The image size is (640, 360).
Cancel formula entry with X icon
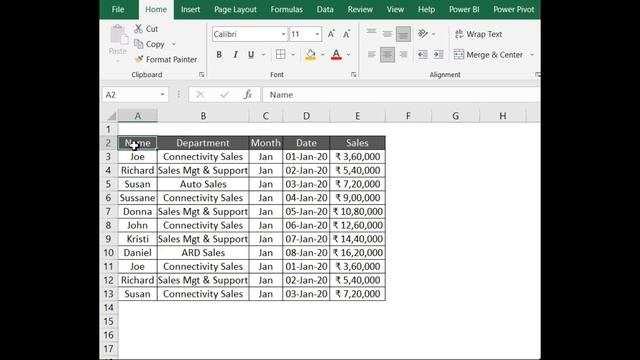(x=200, y=95)
